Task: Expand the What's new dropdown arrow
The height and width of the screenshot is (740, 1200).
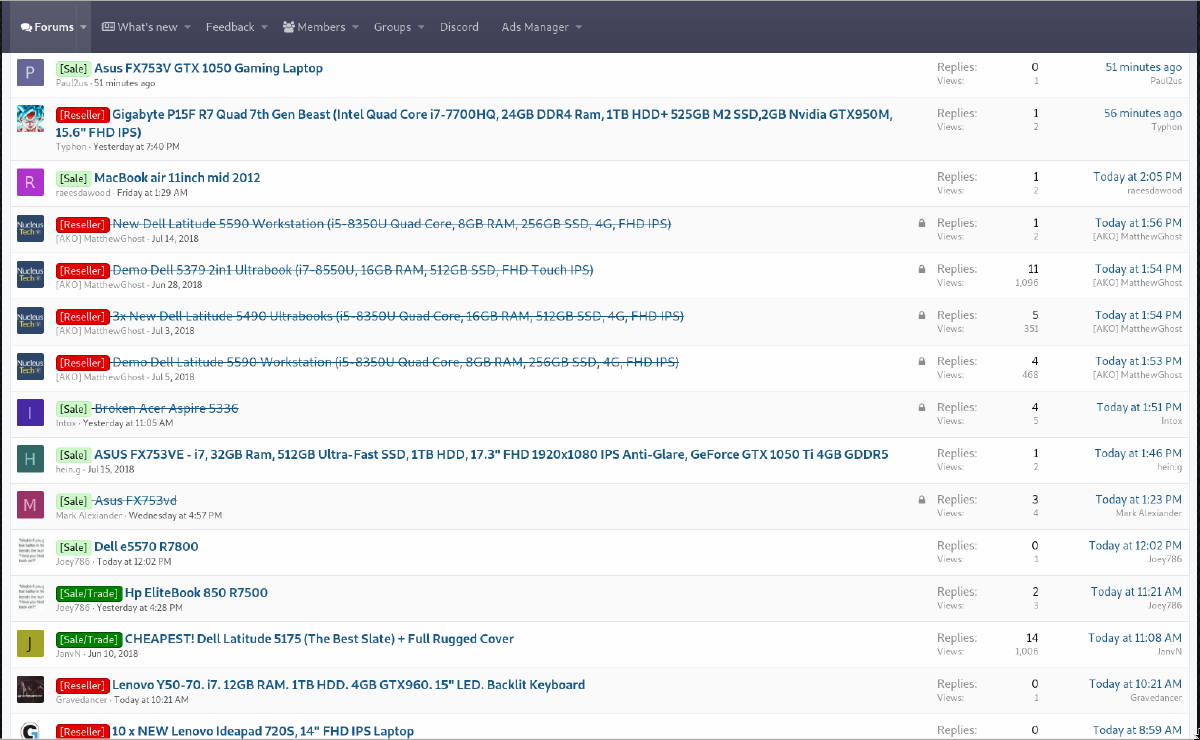Action: pyautogui.click(x=186, y=27)
